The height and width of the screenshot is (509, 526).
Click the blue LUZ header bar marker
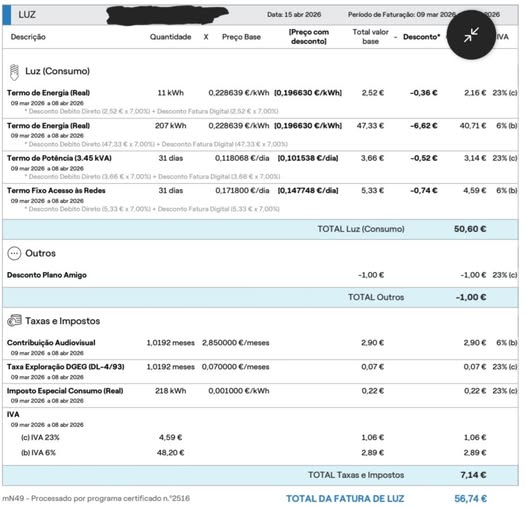6,15
